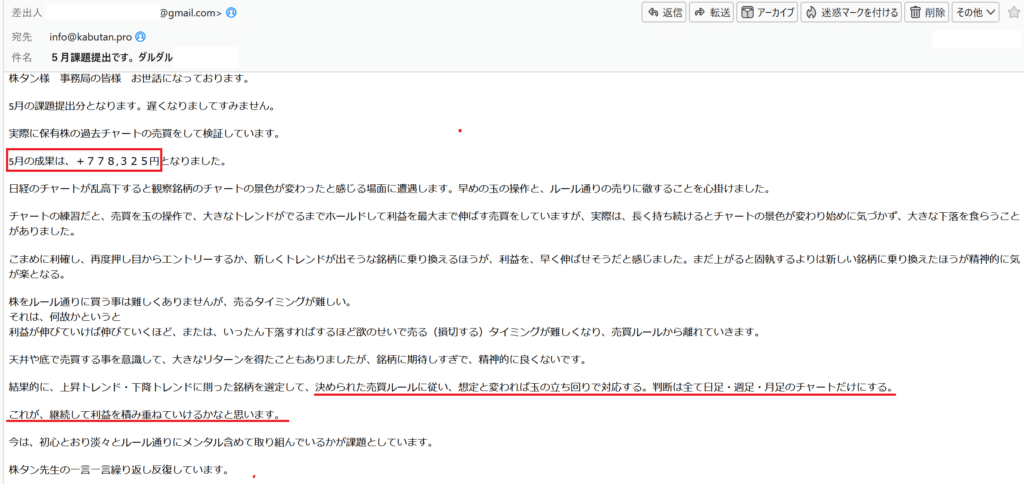Screen dimensions: 1024x484
Task: Select the recipient address info@kabutan.pro
Action: coord(91,37)
